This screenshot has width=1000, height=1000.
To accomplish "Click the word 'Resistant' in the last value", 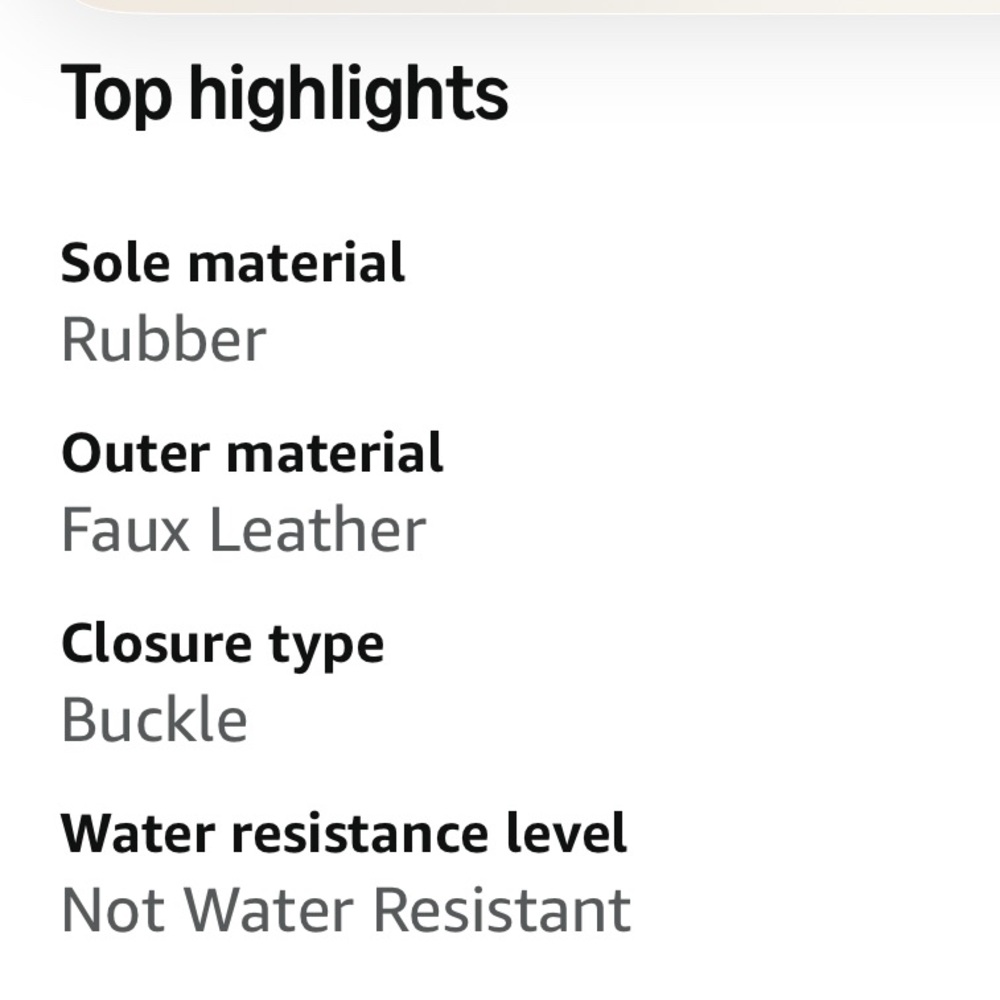I will (502, 911).
